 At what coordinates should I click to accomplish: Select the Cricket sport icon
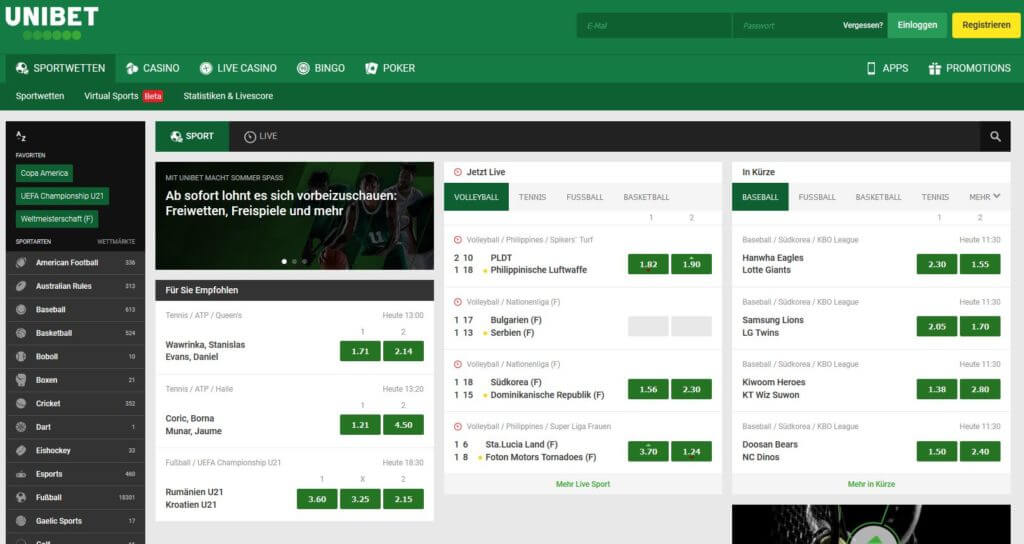pos(21,404)
